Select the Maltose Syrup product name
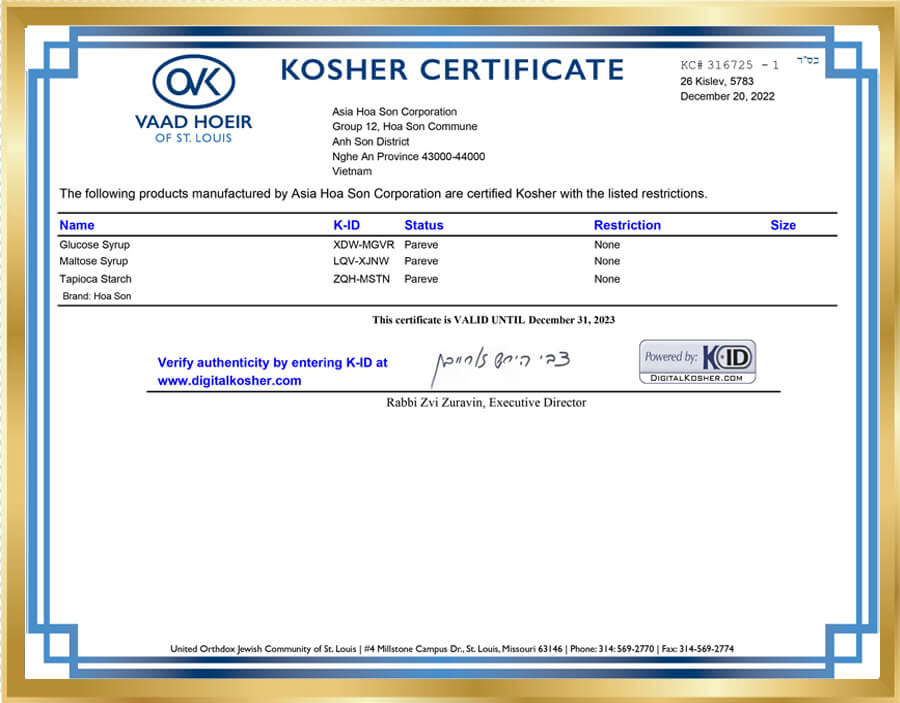This screenshot has height=703, width=900. point(94,261)
